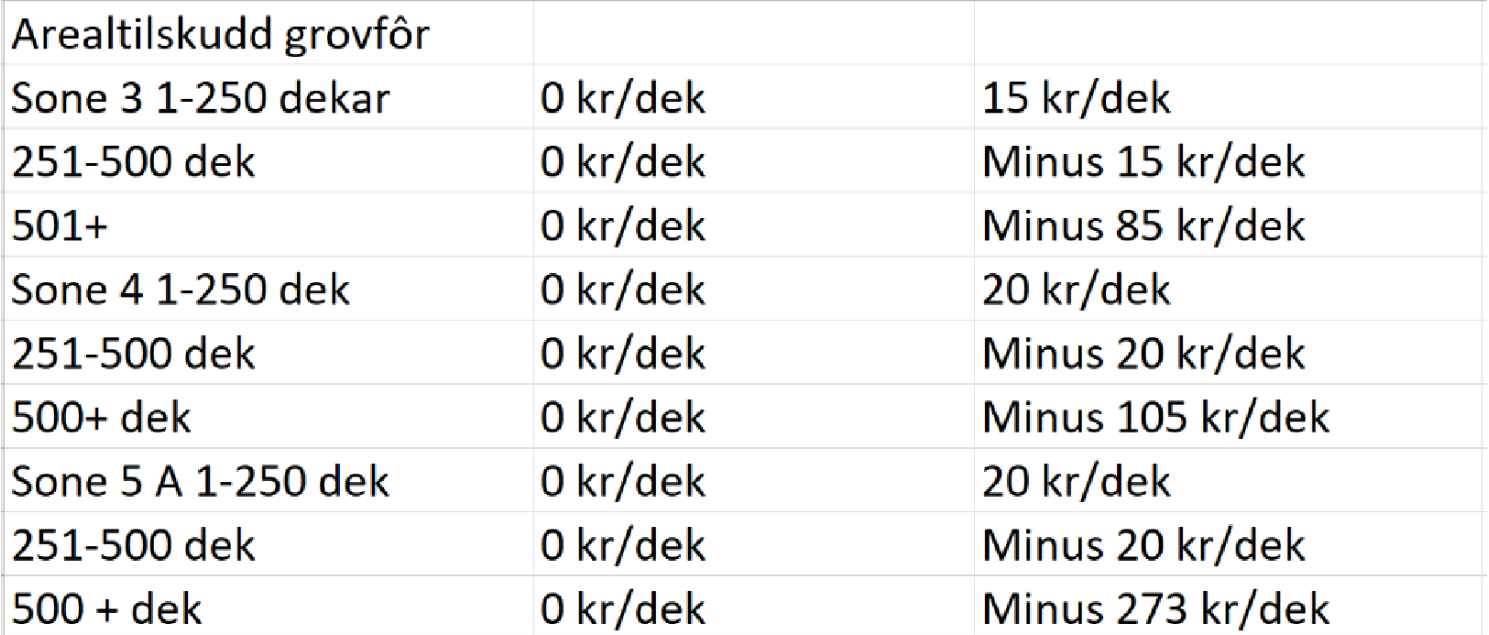Image resolution: width=1489 pixels, height=635 pixels.
Task: Select the "501+" row label cell
Action: coord(60,226)
